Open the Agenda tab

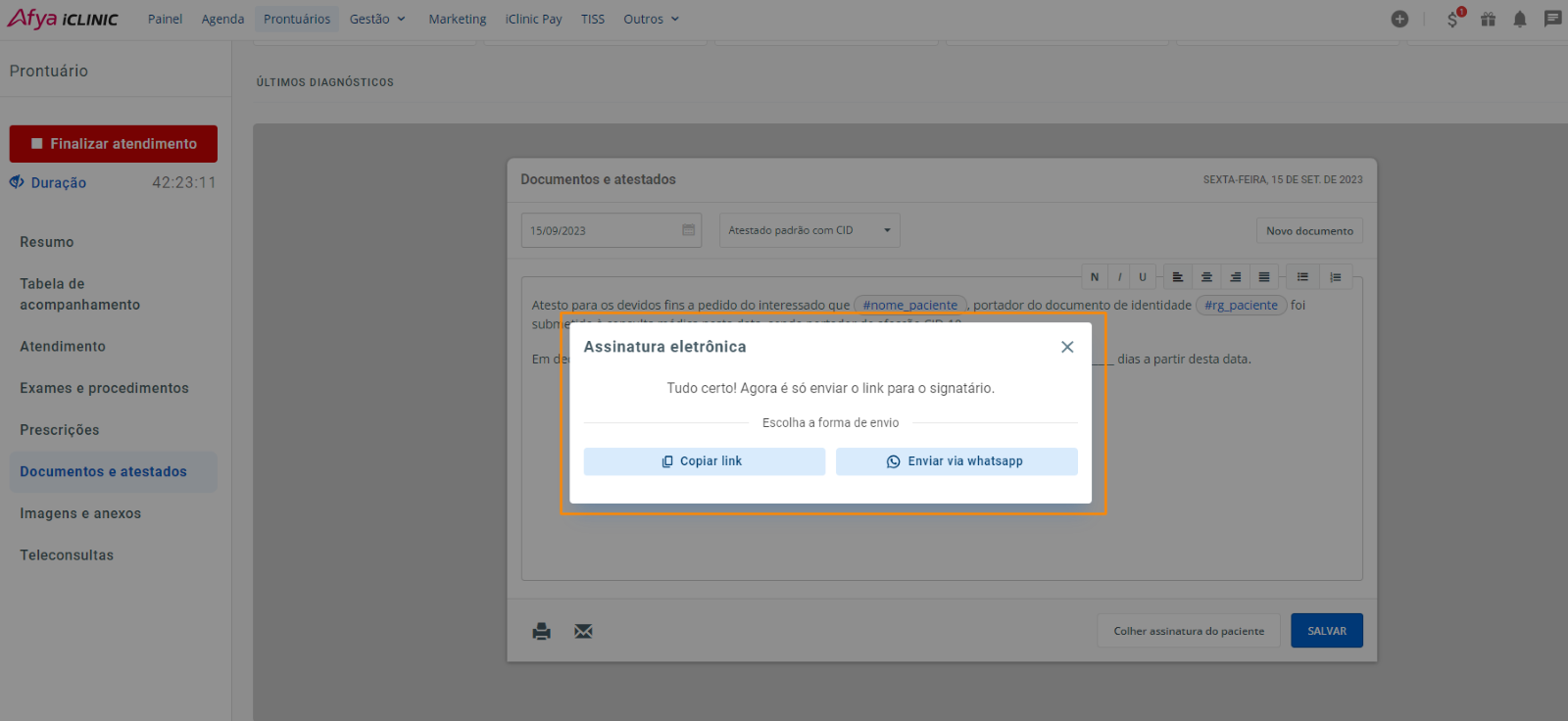[222, 19]
